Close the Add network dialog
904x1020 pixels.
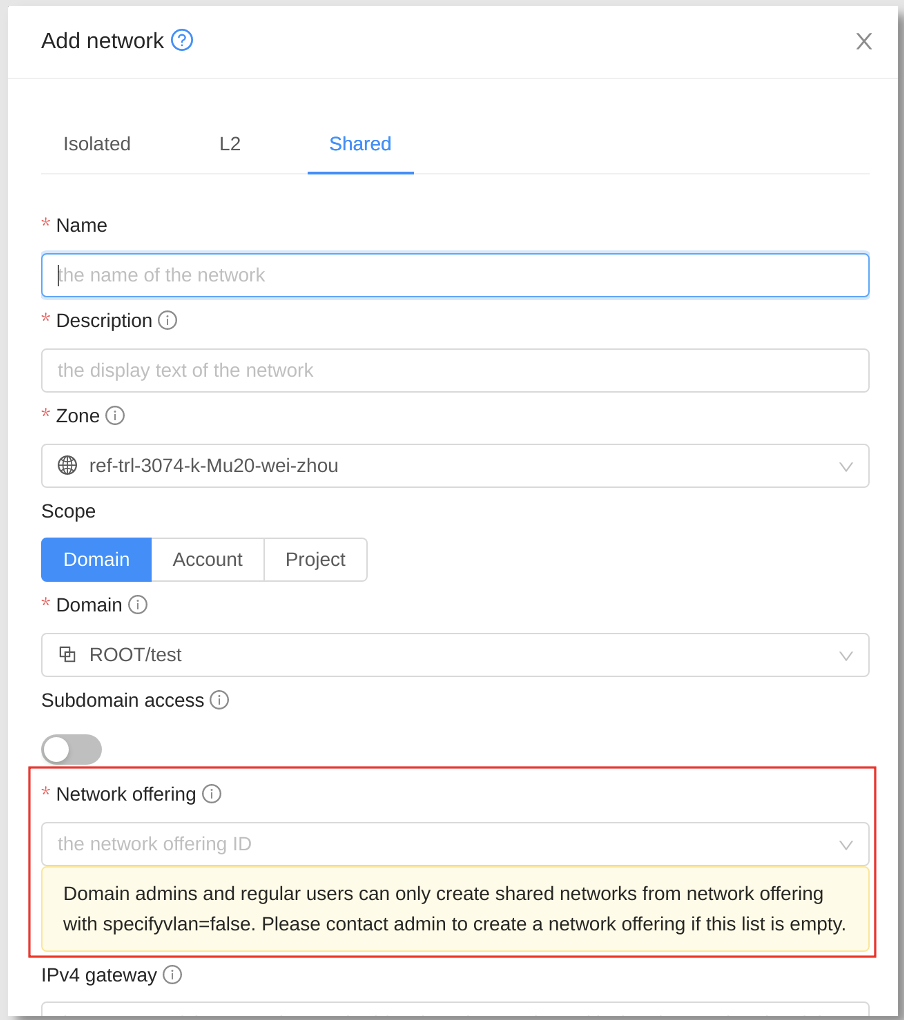864,41
